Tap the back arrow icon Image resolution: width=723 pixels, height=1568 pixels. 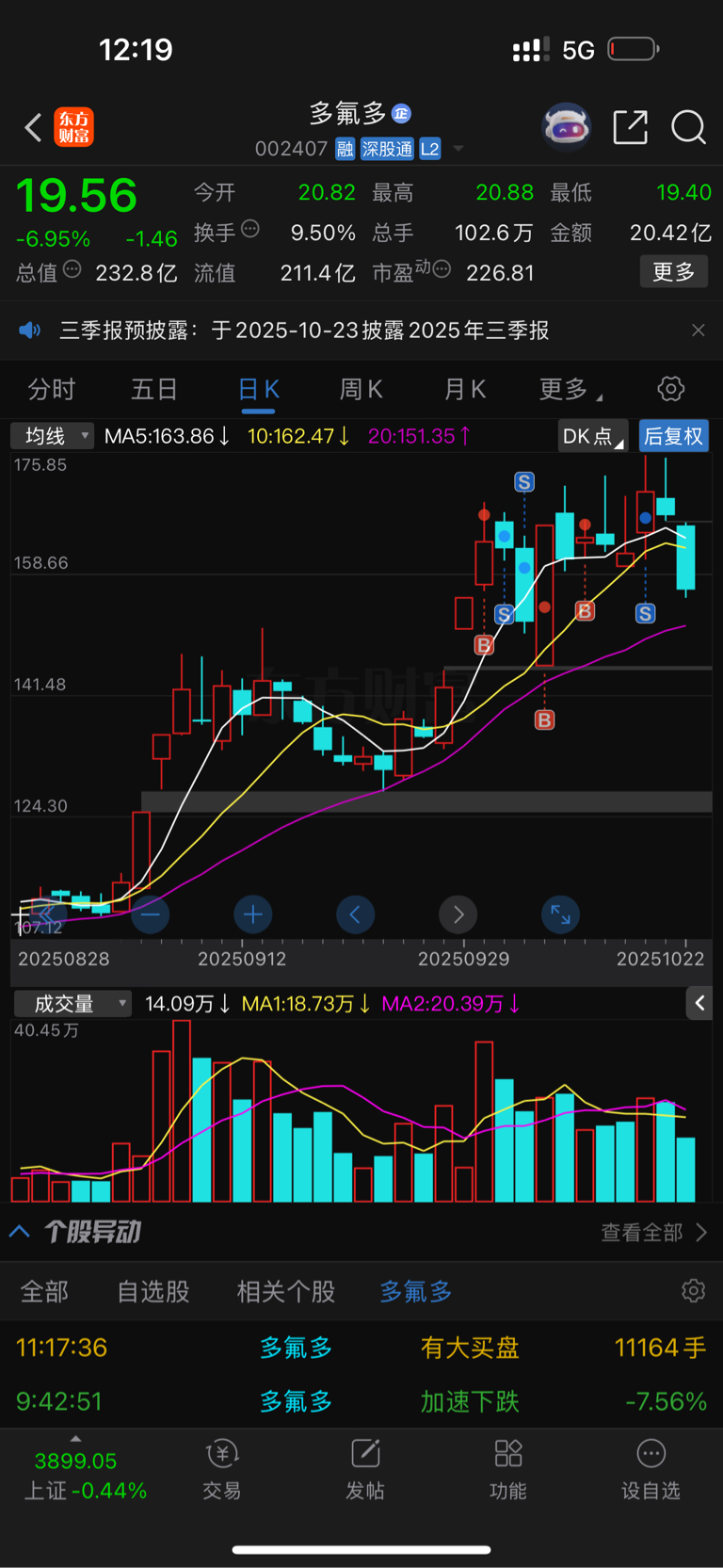point(33,127)
